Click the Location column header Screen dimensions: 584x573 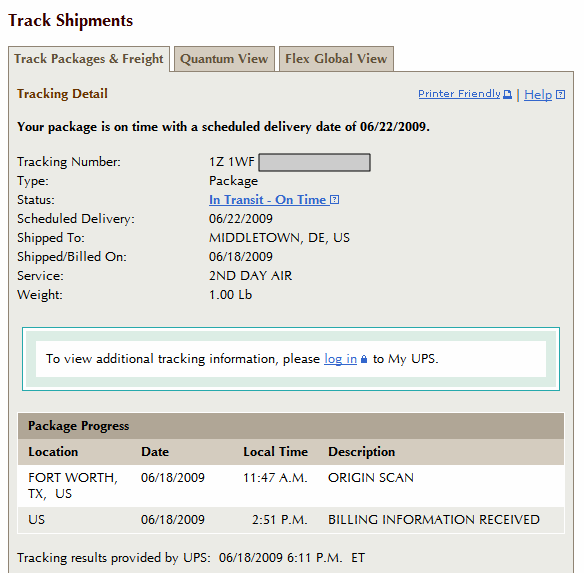coord(53,452)
